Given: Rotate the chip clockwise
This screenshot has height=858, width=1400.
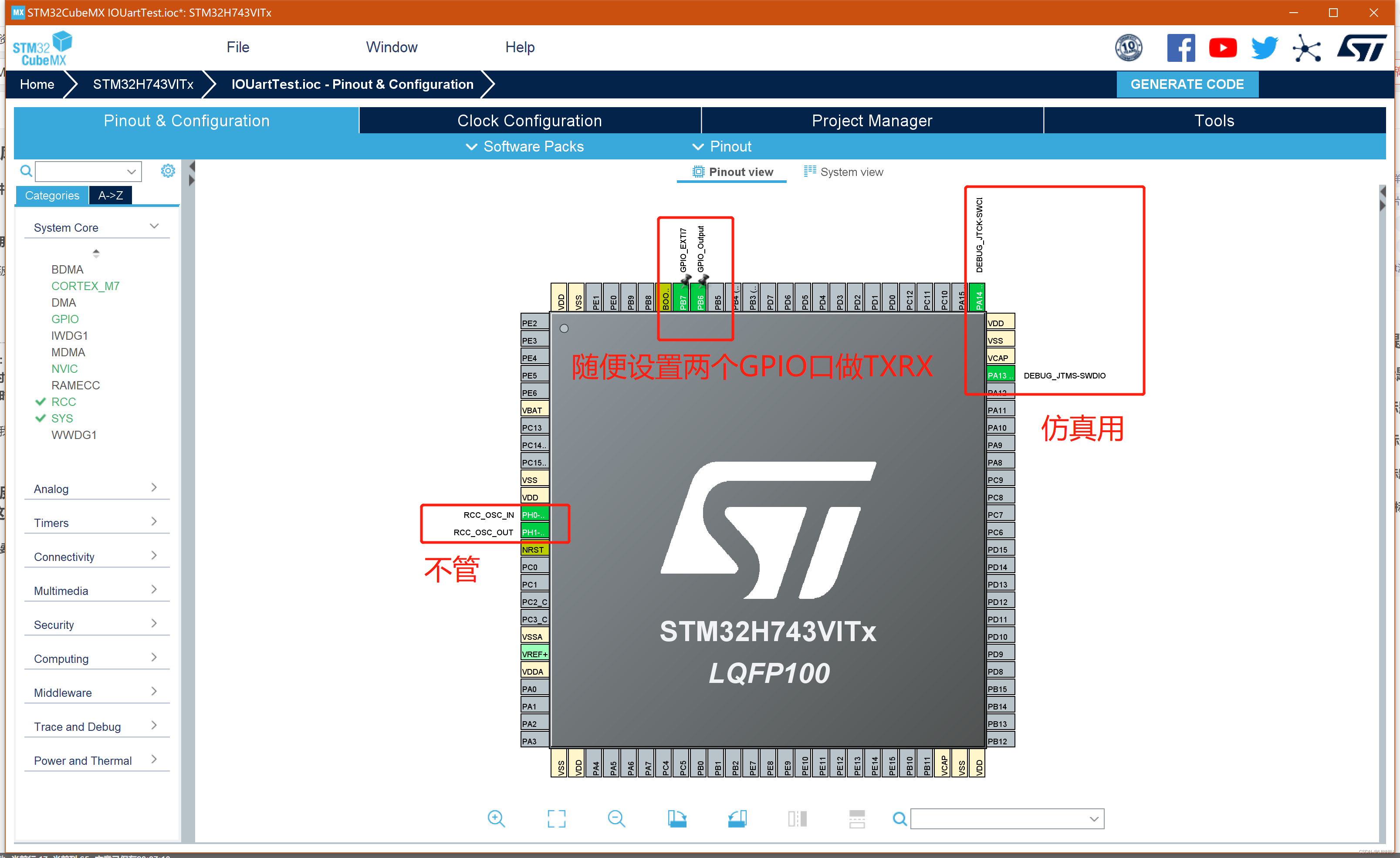Looking at the screenshot, I should tap(677, 818).
